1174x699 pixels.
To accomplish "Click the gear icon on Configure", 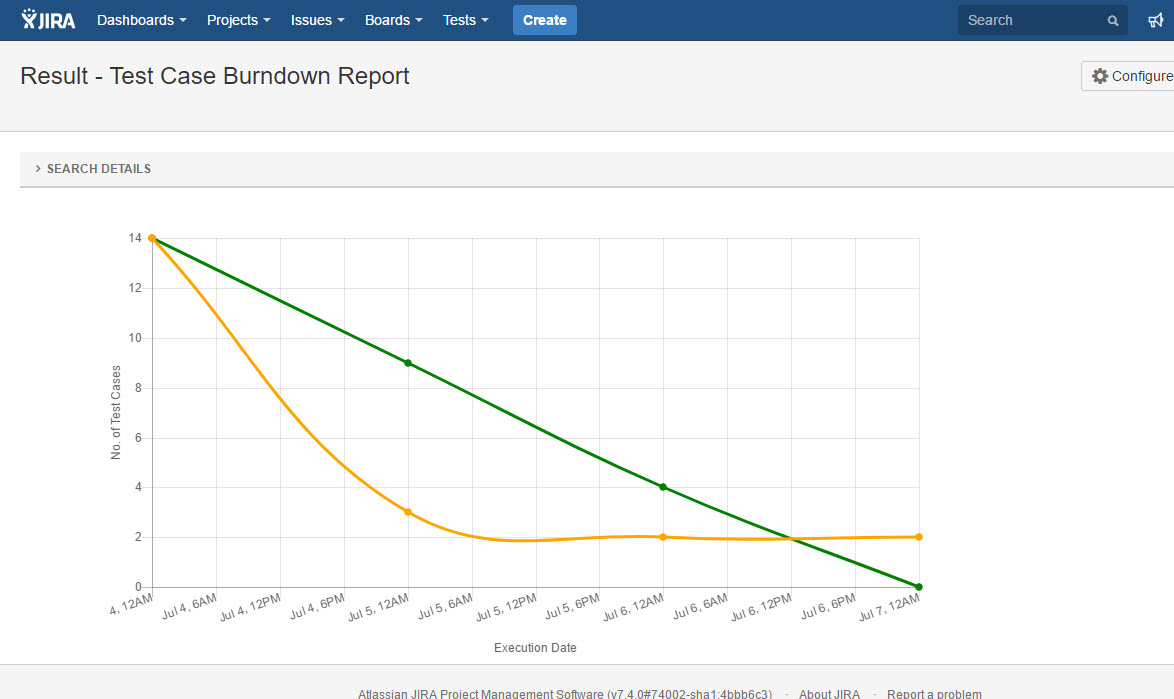I will click(x=1100, y=76).
